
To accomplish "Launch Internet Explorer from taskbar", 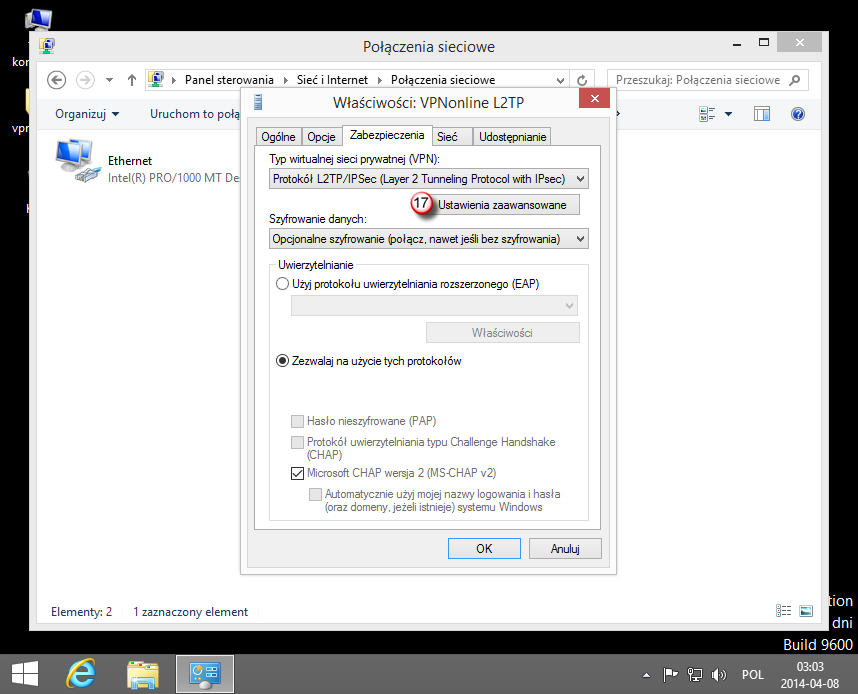I will coord(81,674).
